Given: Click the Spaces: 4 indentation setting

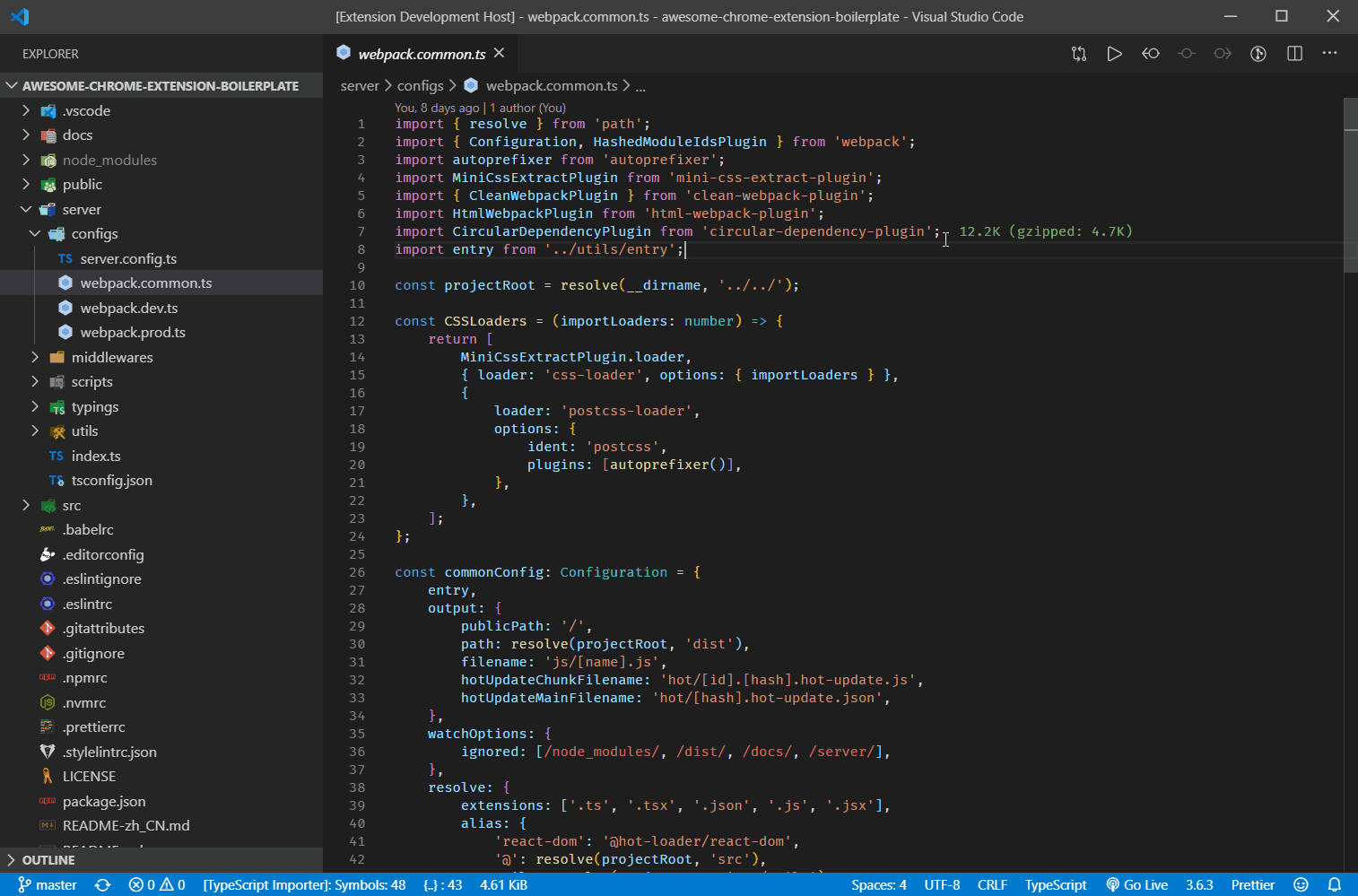Looking at the screenshot, I should pos(878,884).
